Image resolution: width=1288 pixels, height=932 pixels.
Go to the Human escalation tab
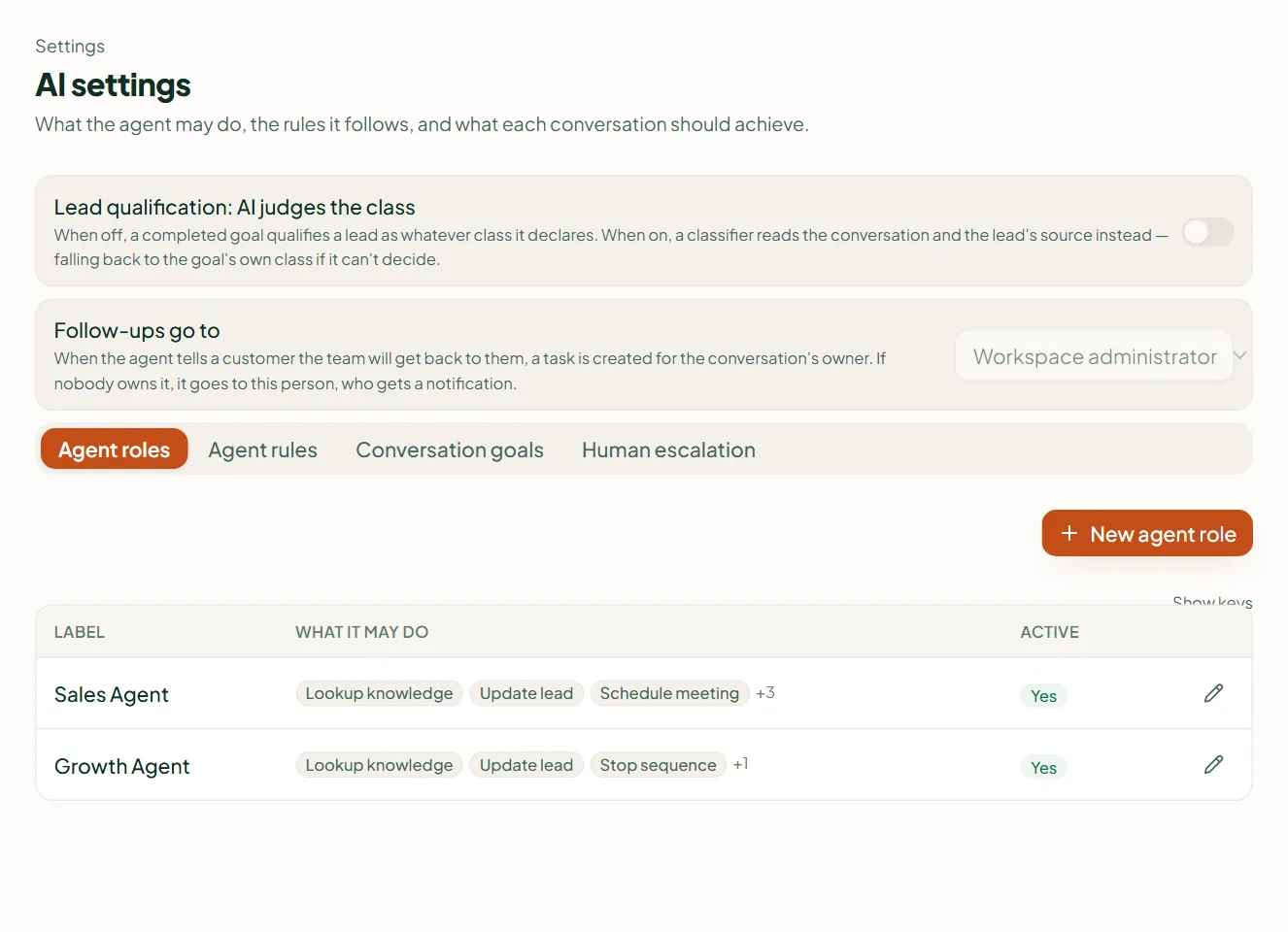coord(668,449)
